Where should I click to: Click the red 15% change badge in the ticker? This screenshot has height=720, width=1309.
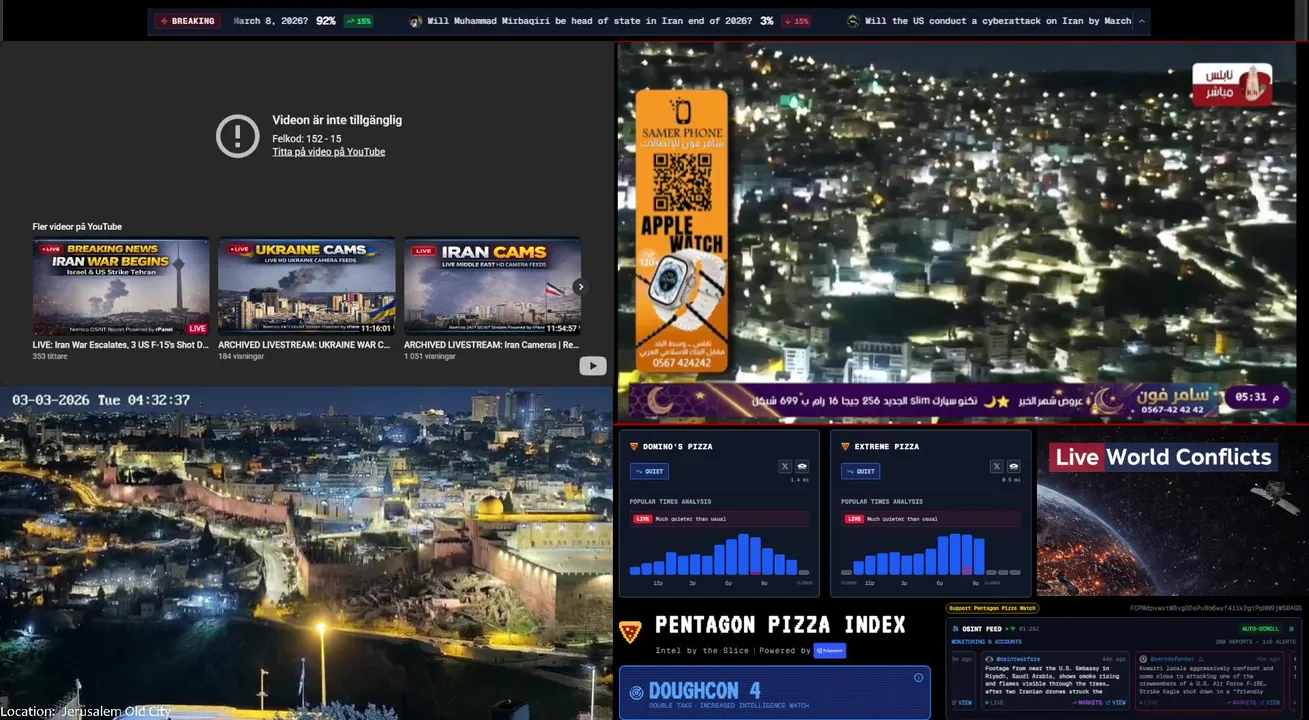click(x=796, y=21)
